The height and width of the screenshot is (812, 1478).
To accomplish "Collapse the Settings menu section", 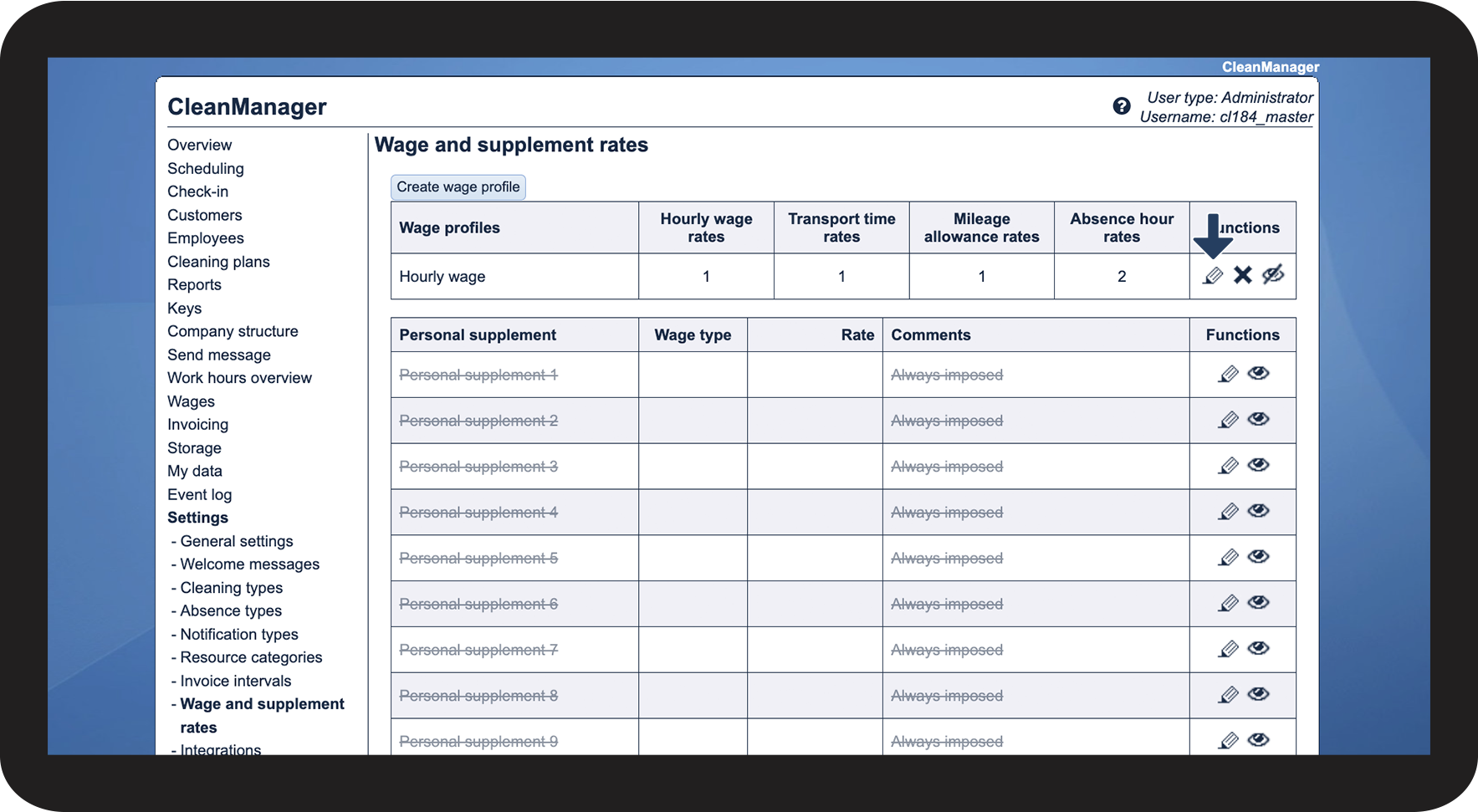I will tap(197, 518).
